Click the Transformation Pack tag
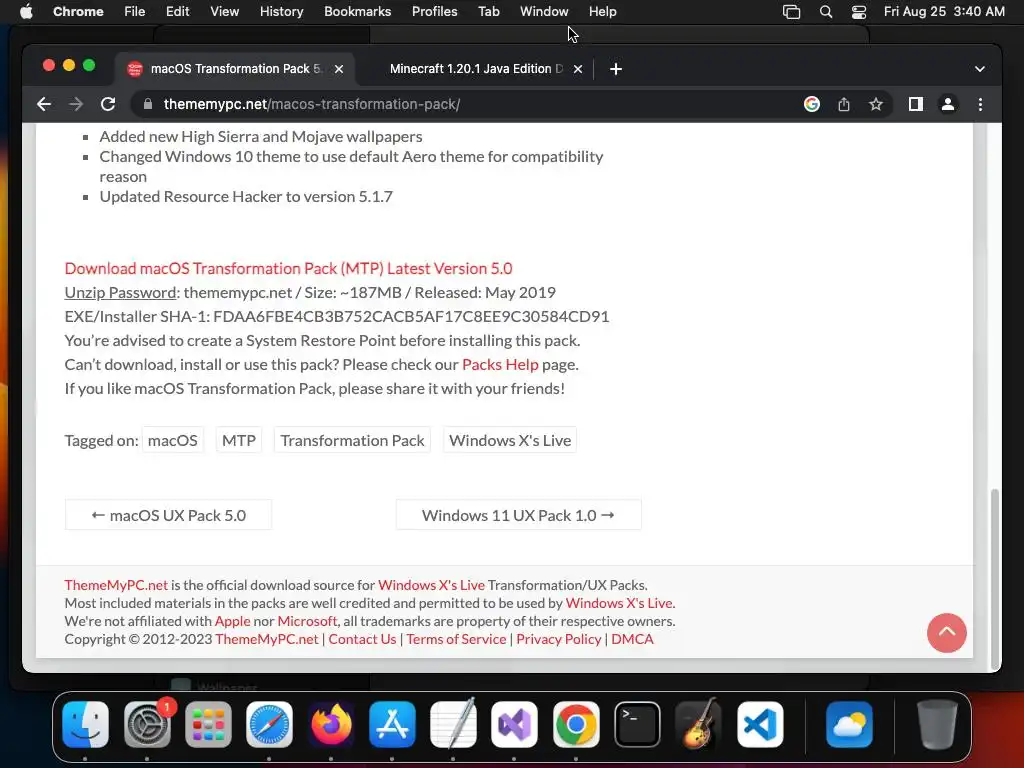This screenshot has width=1024, height=768. (x=353, y=440)
